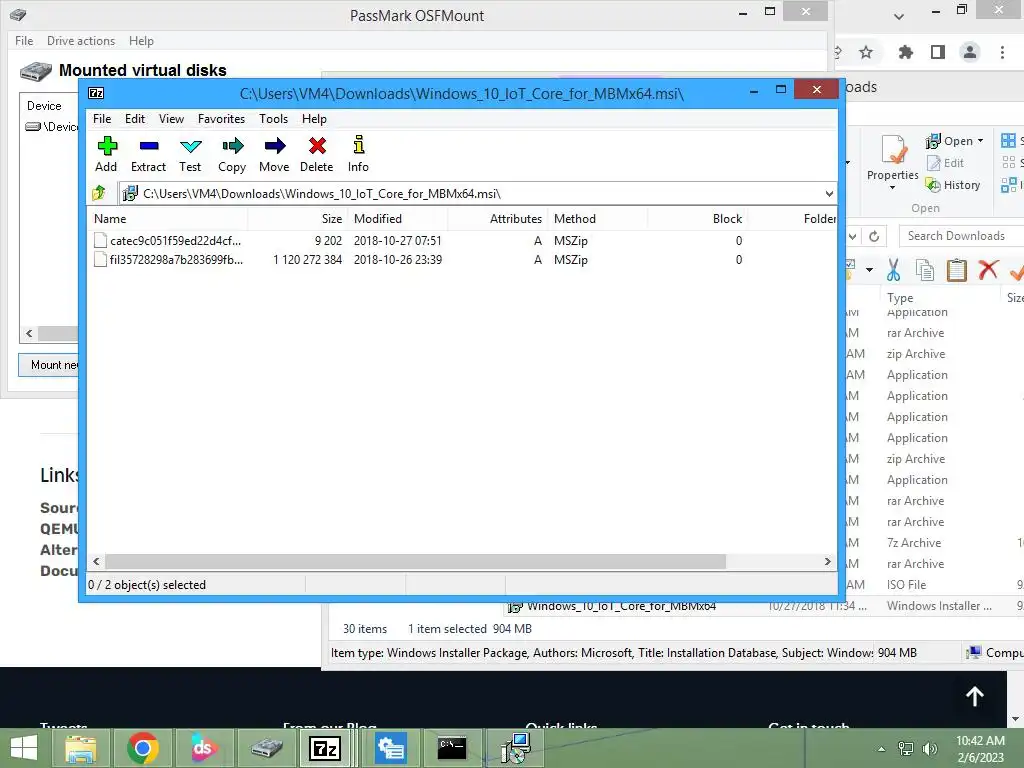The image size is (1024, 768).
Task: Open Google Chrome from the taskbar
Action: (142, 748)
